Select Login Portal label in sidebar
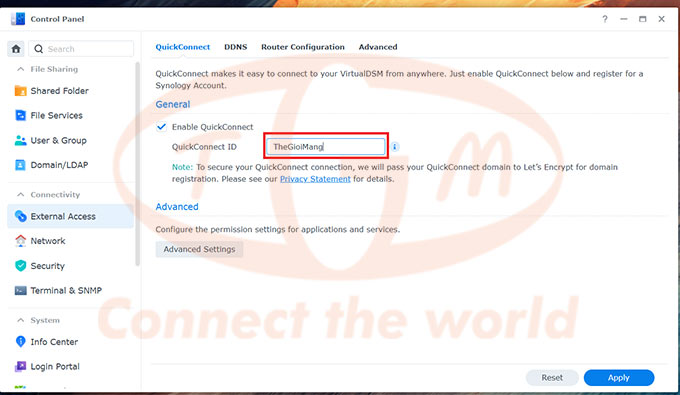 pyautogui.click(x=55, y=366)
